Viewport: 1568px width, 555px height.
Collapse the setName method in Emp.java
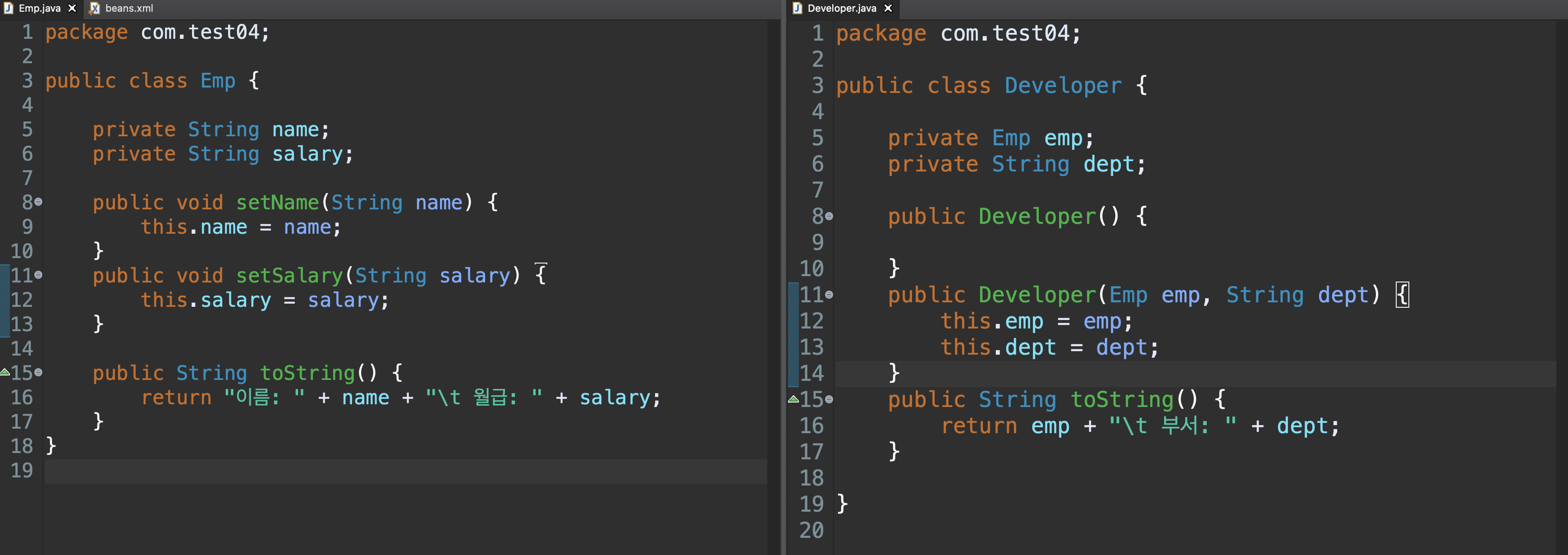38,202
